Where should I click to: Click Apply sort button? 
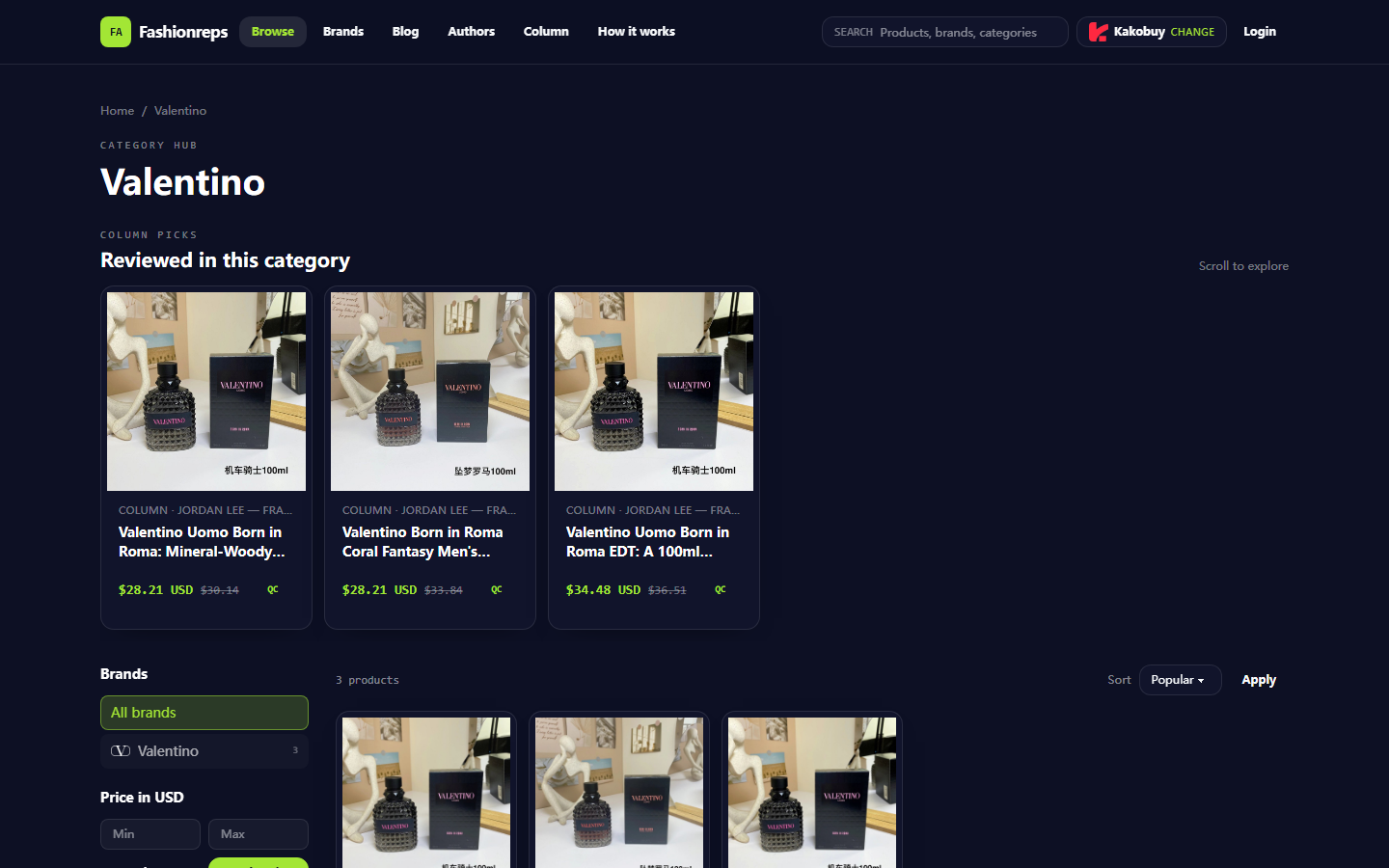point(1259,680)
